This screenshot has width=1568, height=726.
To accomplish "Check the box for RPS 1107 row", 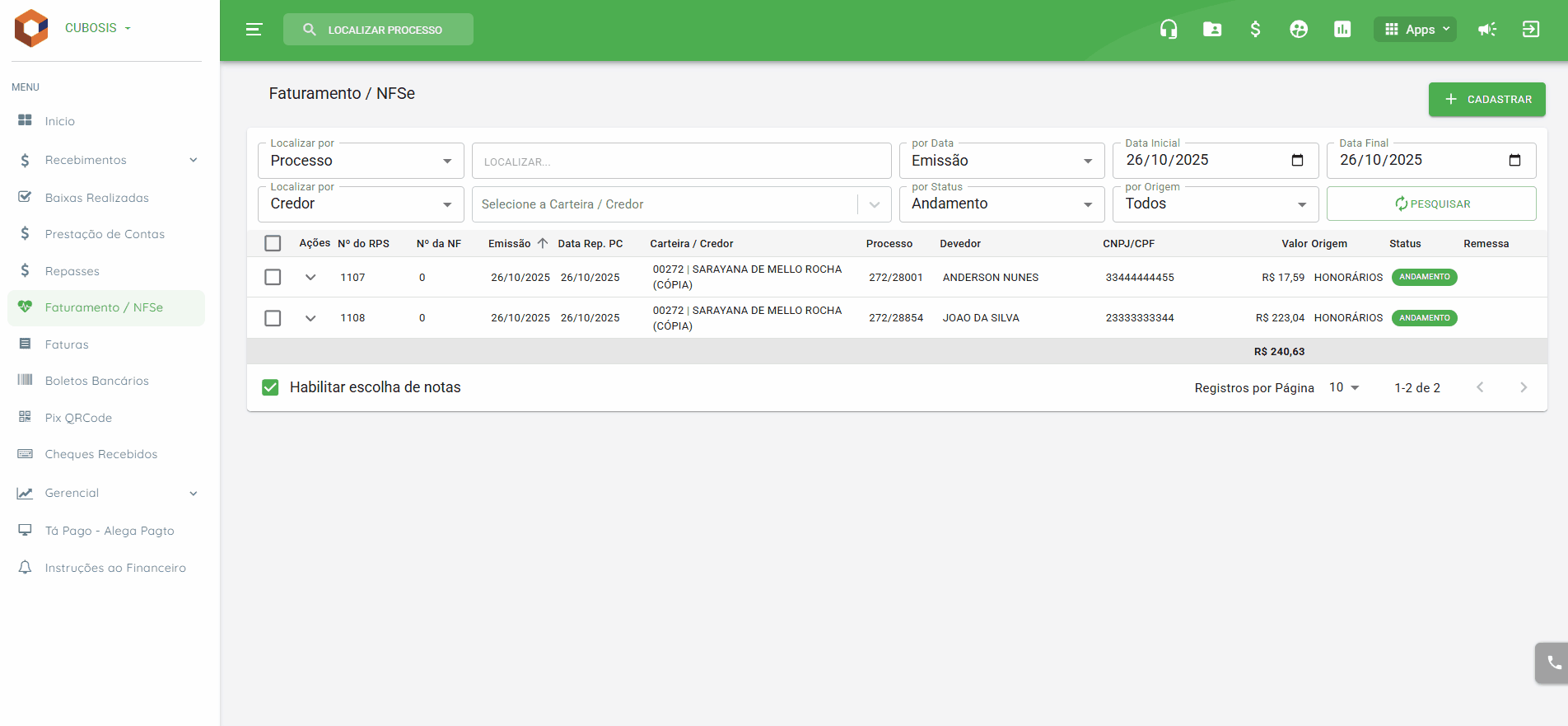I will [273, 277].
